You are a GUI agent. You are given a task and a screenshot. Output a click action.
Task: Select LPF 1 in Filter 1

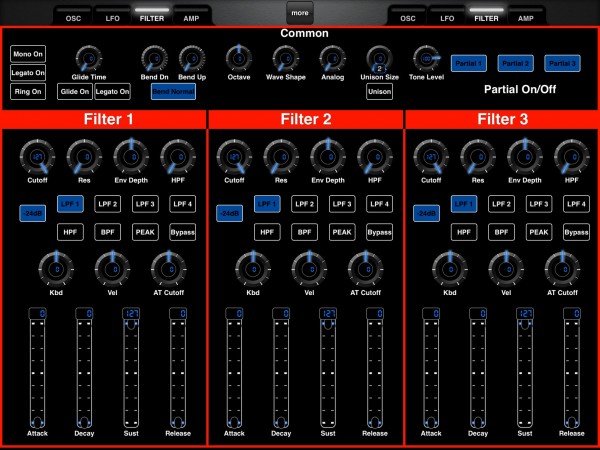[70, 204]
